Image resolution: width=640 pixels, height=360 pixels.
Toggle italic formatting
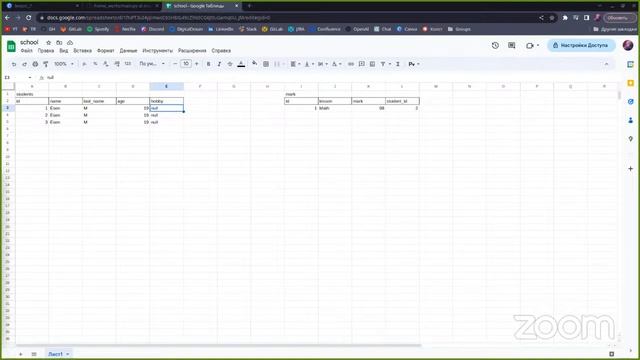(219, 64)
